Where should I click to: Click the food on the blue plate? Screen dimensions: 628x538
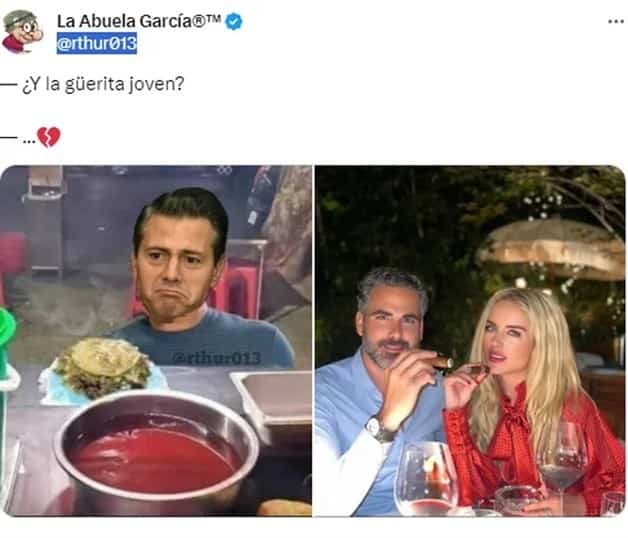pos(103,368)
